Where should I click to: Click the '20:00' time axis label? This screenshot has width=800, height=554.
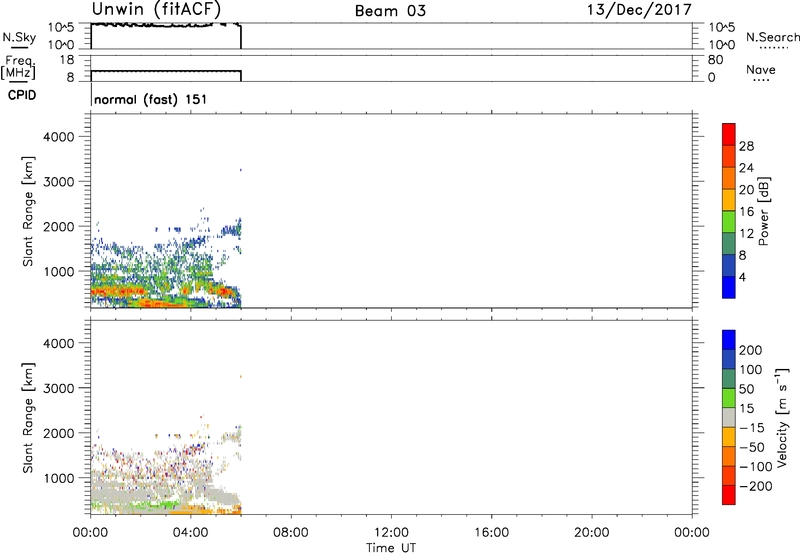pos(592,533)
